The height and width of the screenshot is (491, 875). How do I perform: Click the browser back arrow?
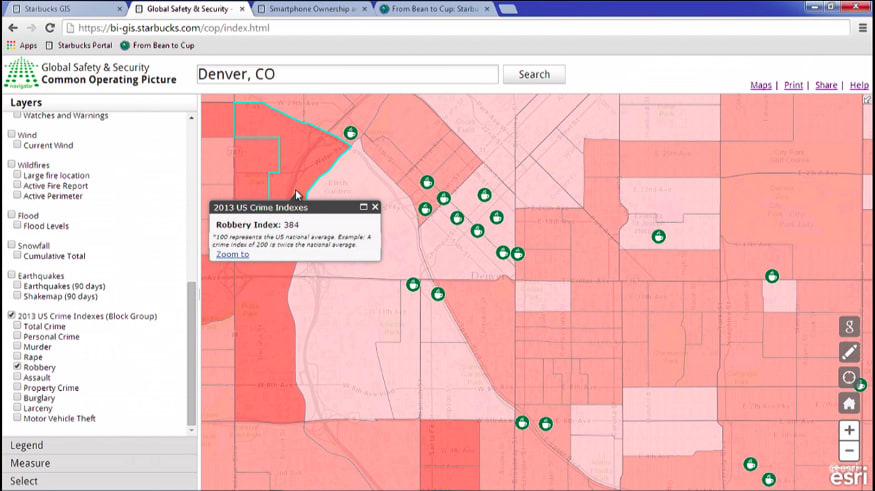[x=13, y=28]
